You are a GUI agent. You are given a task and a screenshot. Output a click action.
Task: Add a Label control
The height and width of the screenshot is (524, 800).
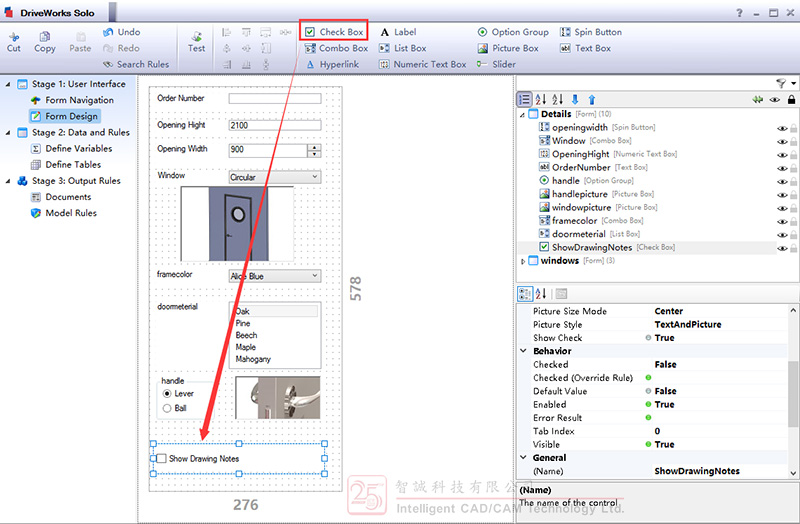click(x=398, y=32)
